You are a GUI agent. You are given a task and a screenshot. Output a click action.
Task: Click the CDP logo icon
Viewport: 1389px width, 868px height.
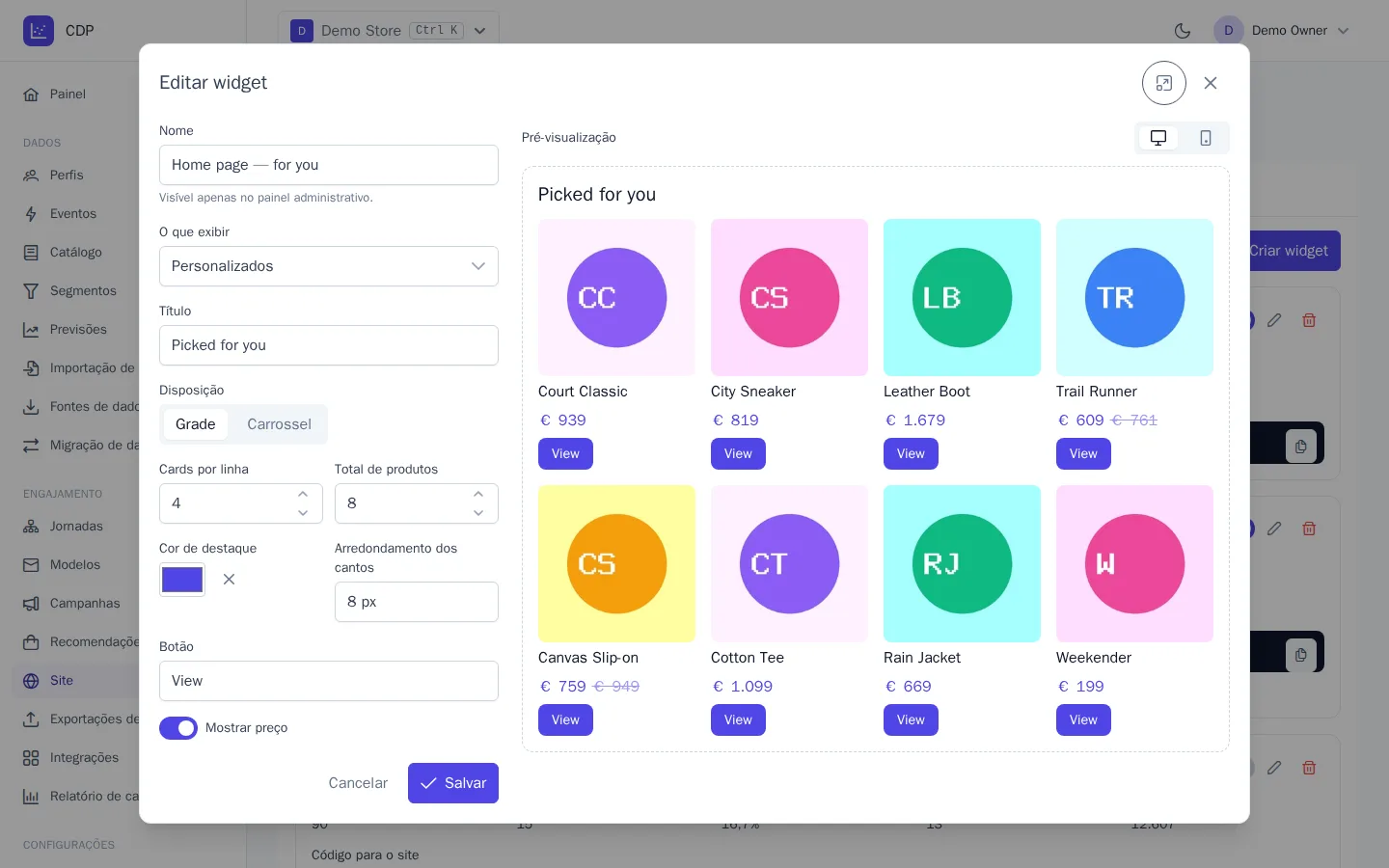click(39, 31)
